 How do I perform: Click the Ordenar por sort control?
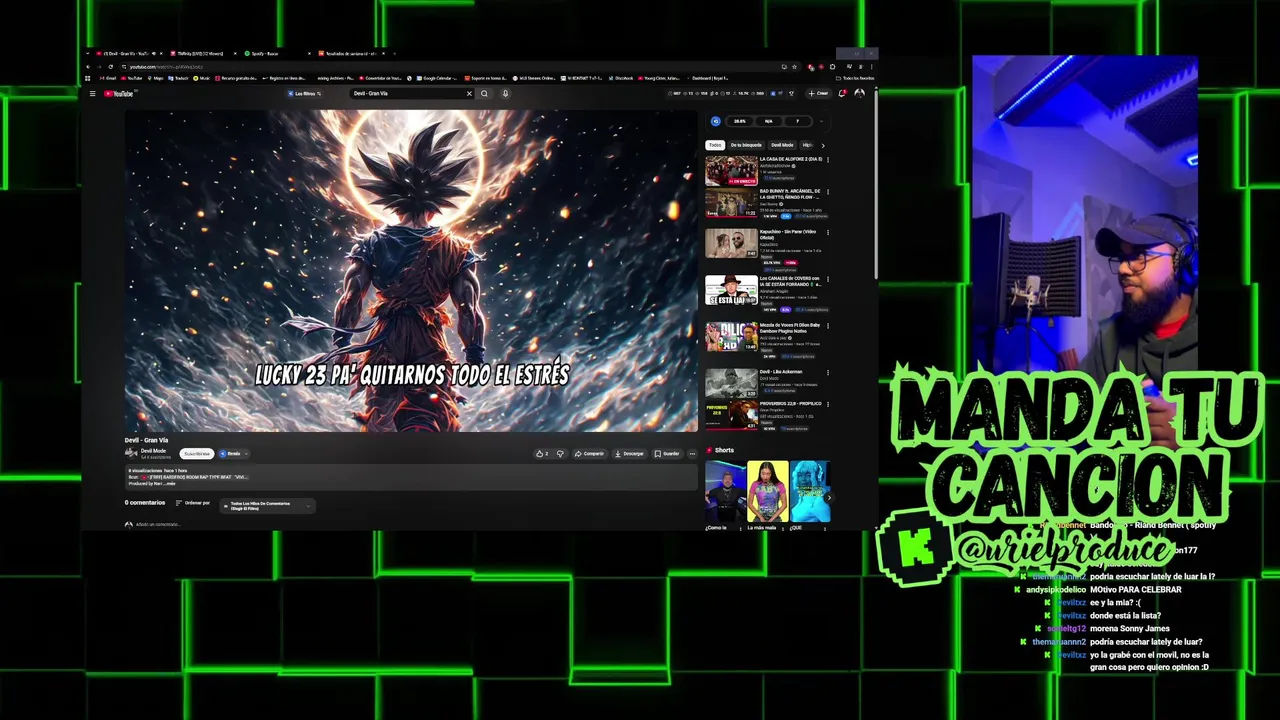193,503
